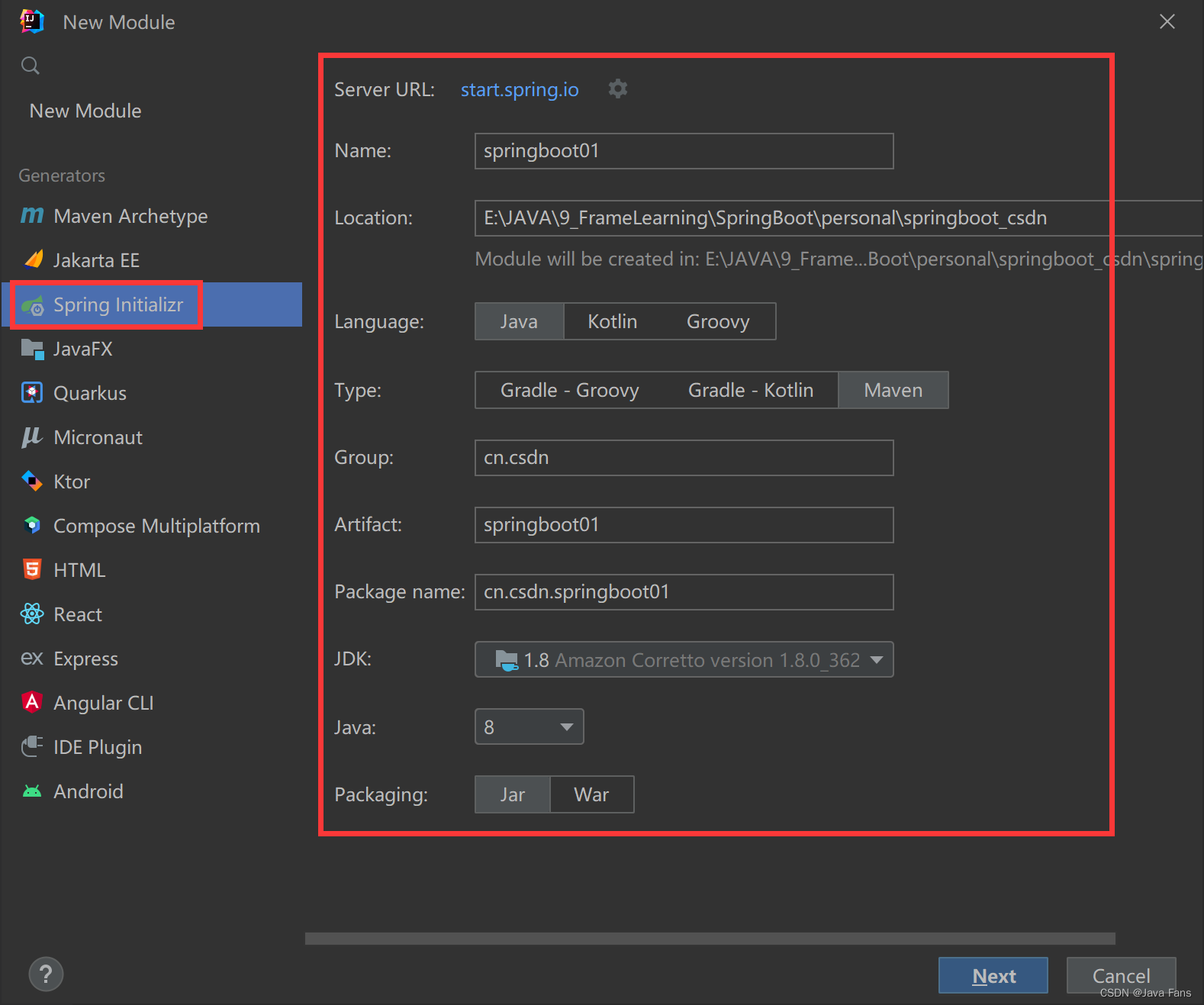Click the Android robot icon
1204x1005 pixels.
[32, 791]
